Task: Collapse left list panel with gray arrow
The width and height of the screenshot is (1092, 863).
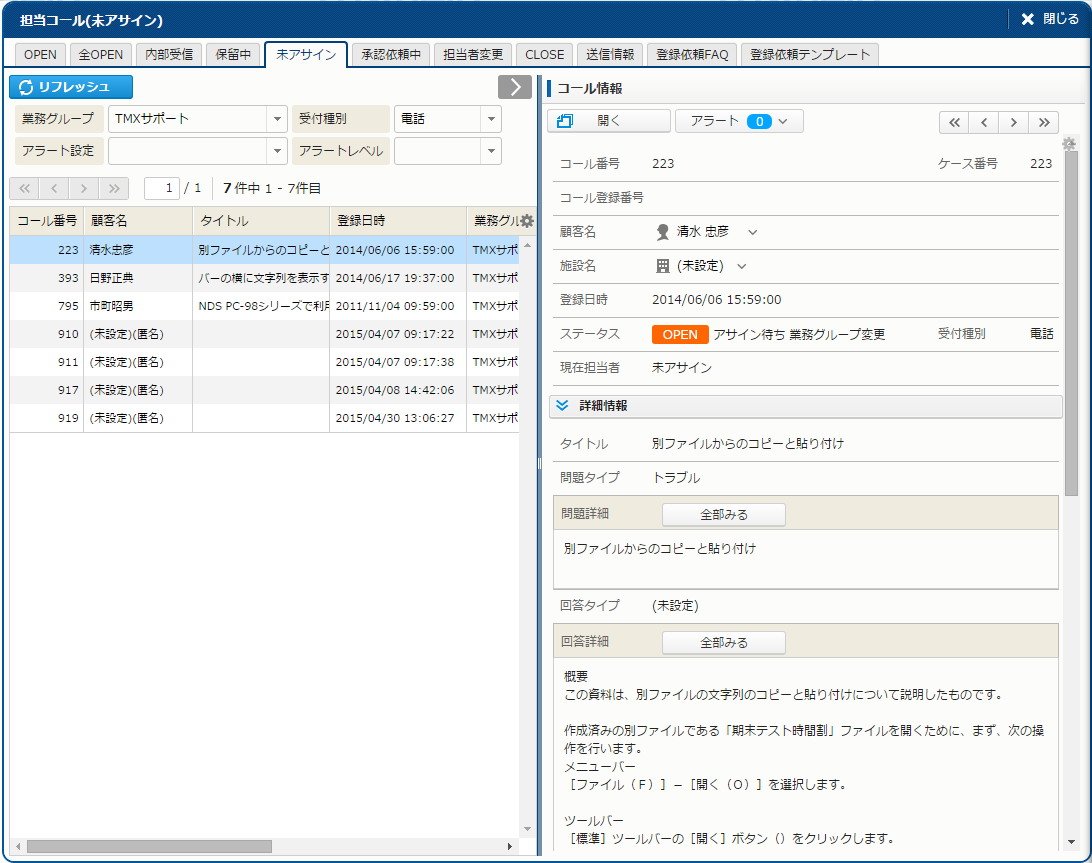Action: (x=514, y=87)
